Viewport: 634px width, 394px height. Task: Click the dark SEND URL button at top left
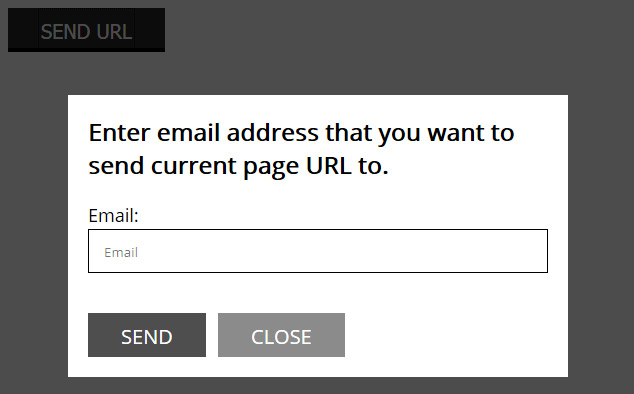tap(86, 30)
